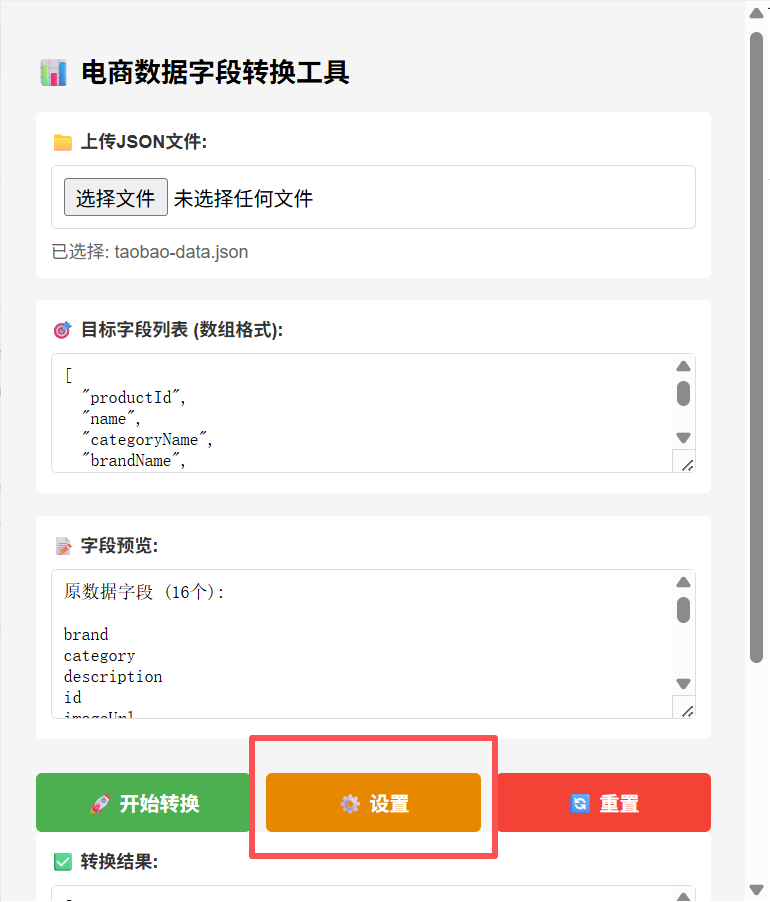The width and height of the screenshot is (770, 902).
Task: Click the 原数据字段 (16个) heading text
Action: [144, 592]
